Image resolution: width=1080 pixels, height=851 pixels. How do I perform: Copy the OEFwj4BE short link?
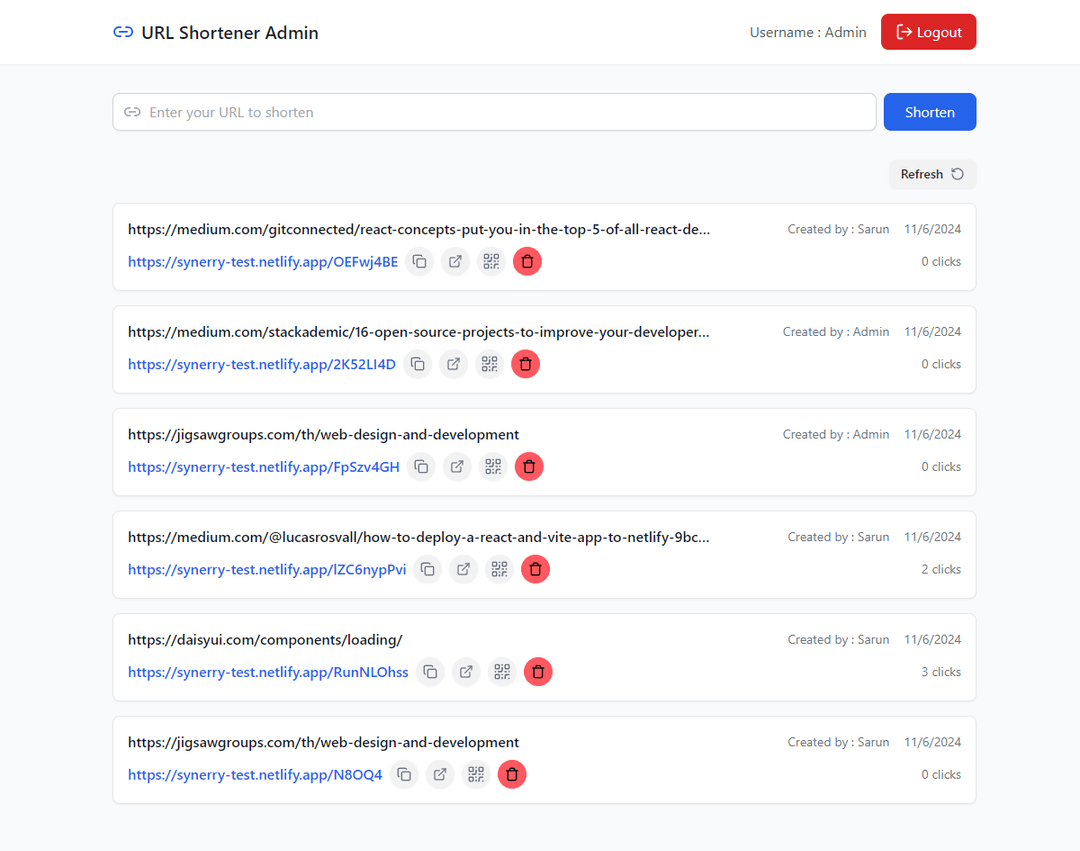click(420, 262)
